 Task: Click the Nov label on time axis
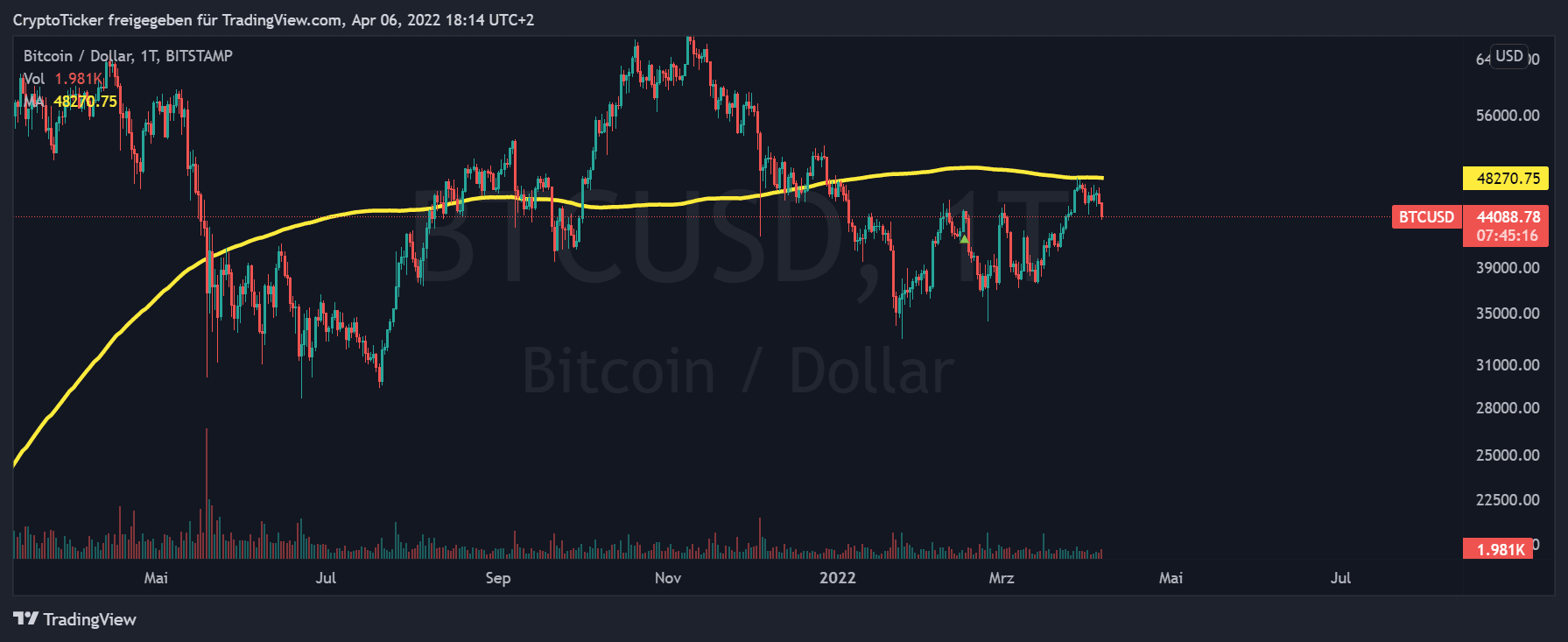667,578
